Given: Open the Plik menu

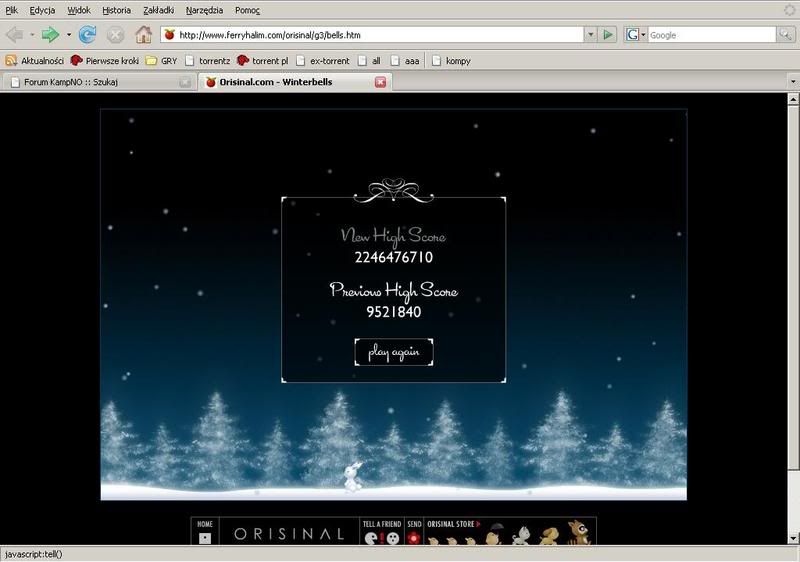Looking at the screenshot, I should coord(11,10).
